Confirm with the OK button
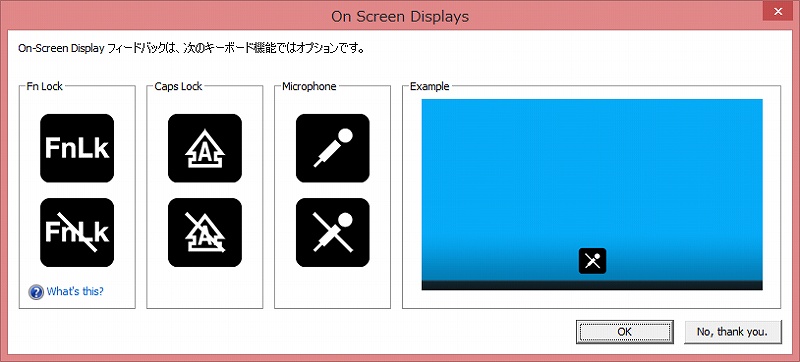 624,331
